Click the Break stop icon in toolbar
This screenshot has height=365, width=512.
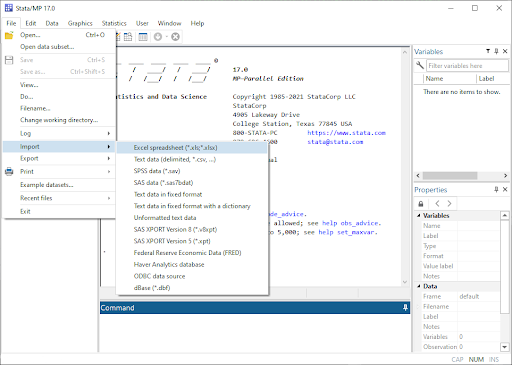(x=175, y=37)
